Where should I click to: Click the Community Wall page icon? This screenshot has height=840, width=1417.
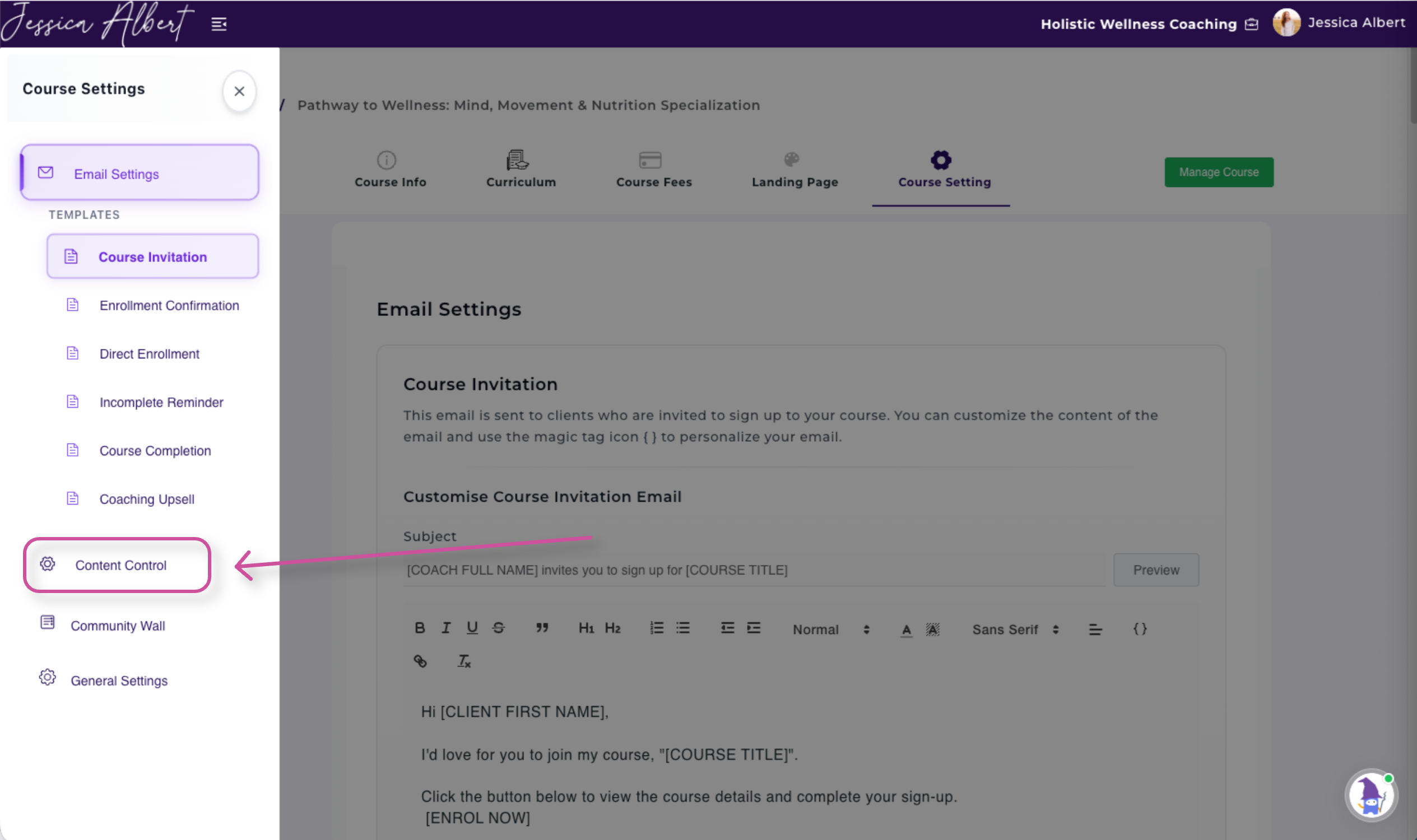click(x=48, y=623)
